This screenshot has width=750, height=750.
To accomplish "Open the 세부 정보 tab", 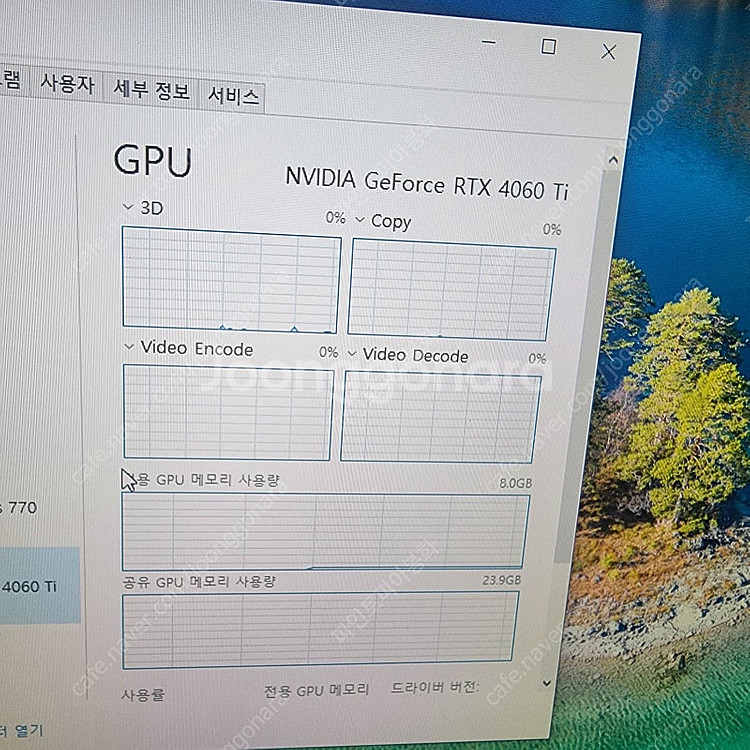I will (x=151, y=89).
